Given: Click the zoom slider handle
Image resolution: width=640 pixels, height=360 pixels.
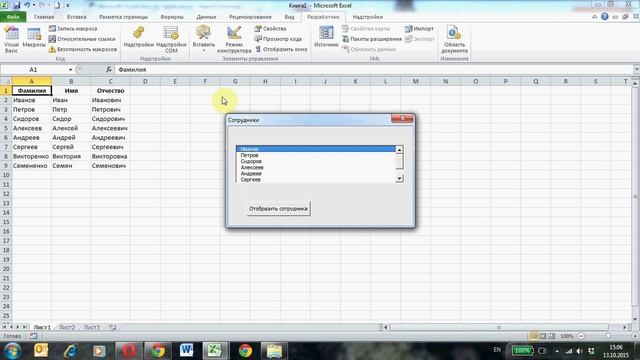Looking at the screenshot, I should [608, 336].
